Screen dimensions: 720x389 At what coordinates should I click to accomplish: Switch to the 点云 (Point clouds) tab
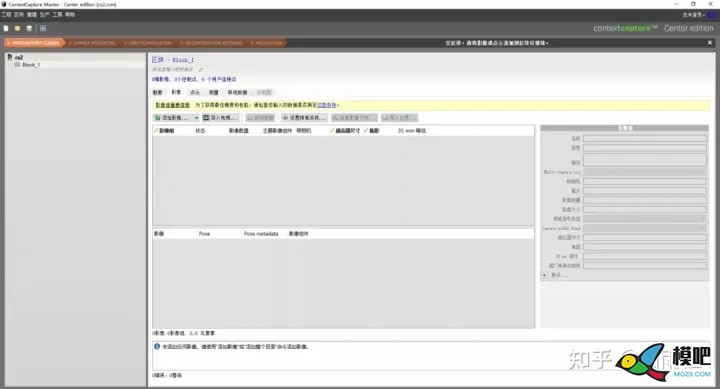195,92
